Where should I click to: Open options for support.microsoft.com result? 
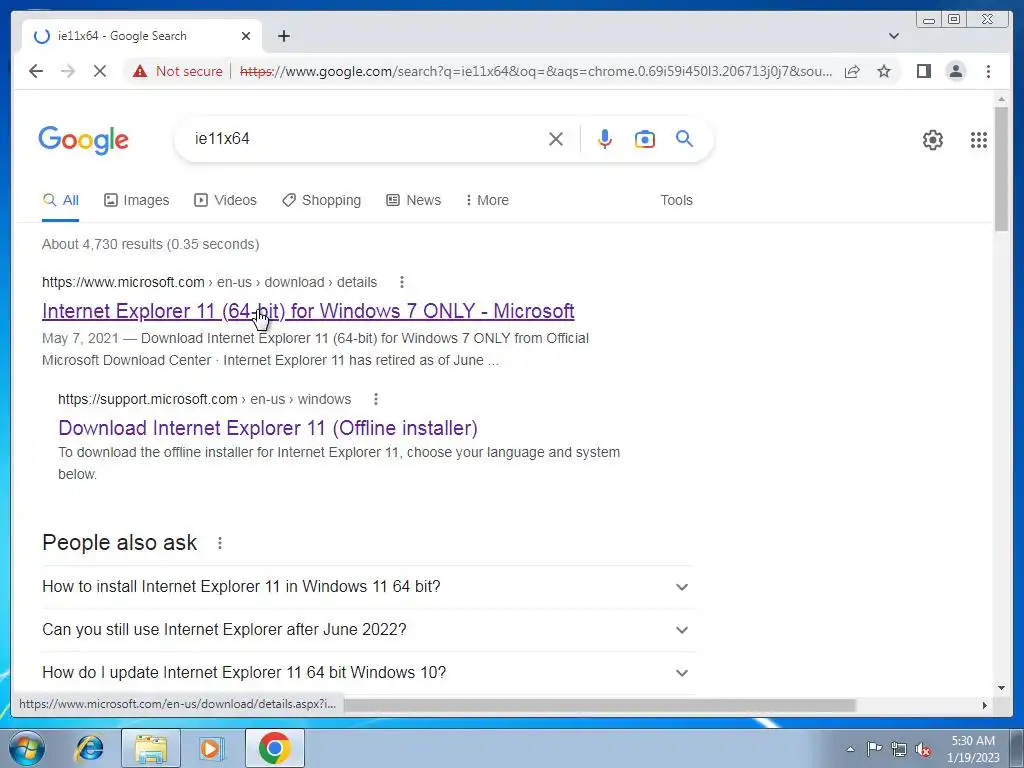pos(376,399)
